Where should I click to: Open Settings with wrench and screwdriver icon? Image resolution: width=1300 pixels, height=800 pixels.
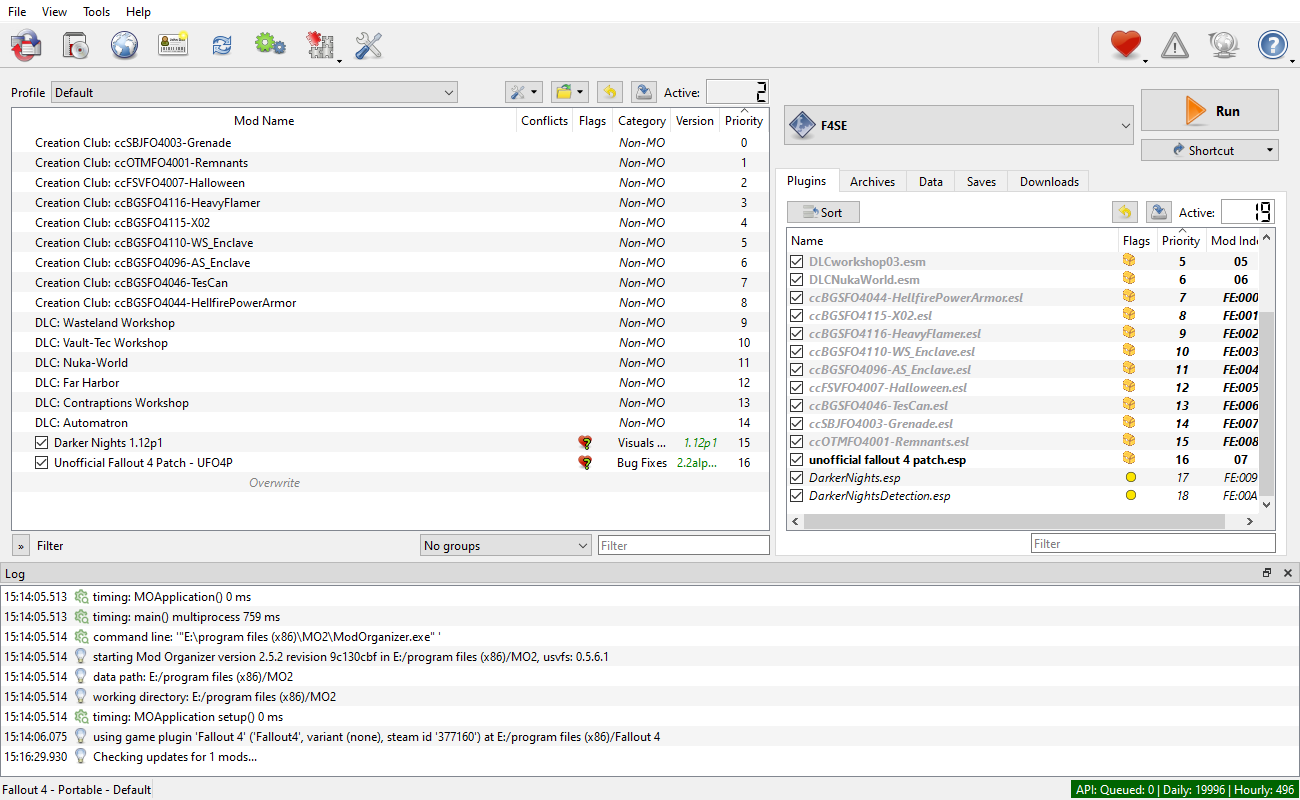[369, 45]
